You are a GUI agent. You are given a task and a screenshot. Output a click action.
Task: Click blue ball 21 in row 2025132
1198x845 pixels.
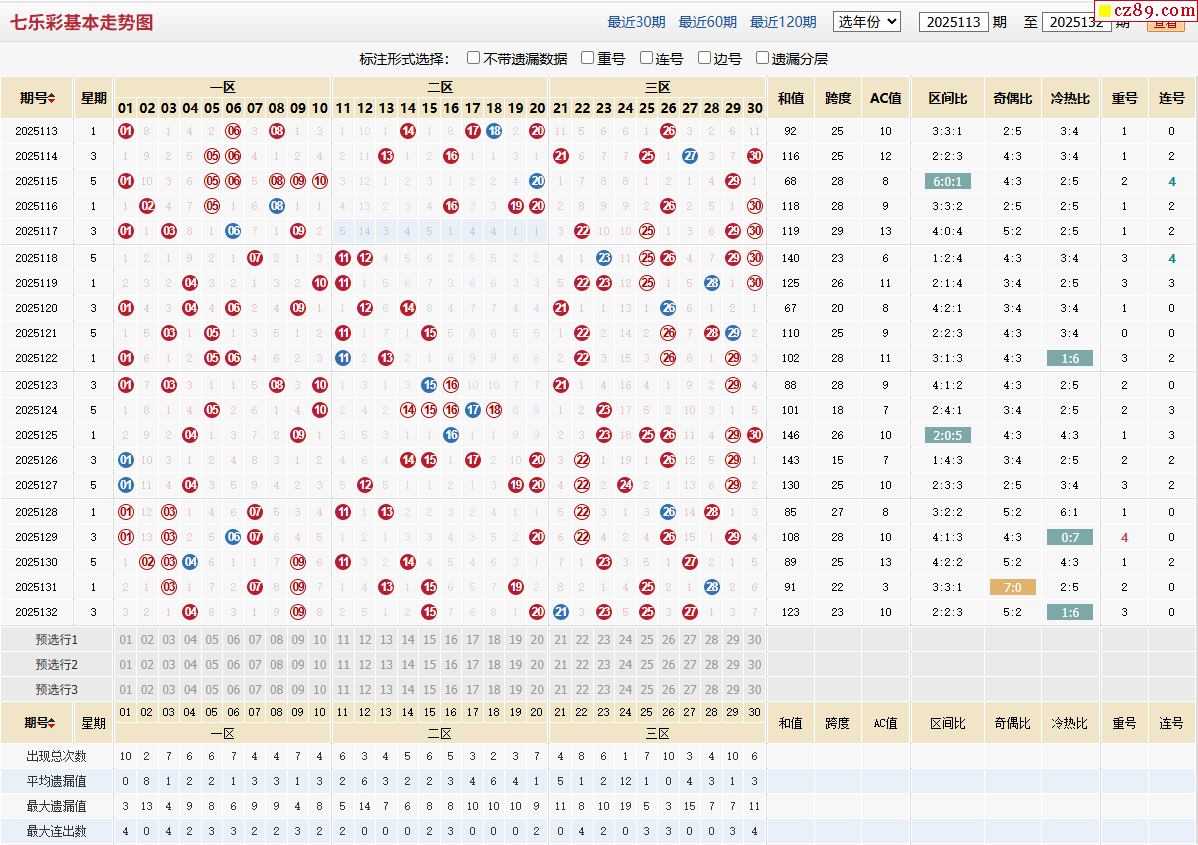[x=560, y=612]
